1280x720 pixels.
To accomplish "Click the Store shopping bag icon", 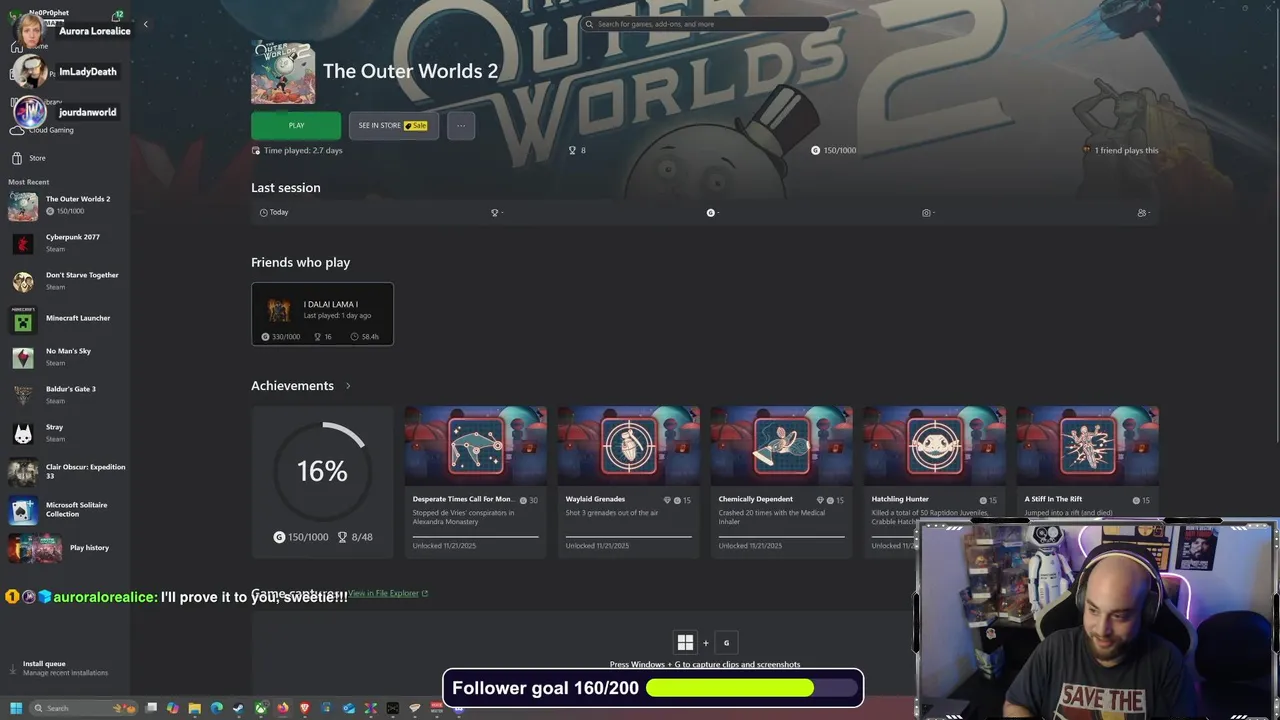I will pos(17,158).
